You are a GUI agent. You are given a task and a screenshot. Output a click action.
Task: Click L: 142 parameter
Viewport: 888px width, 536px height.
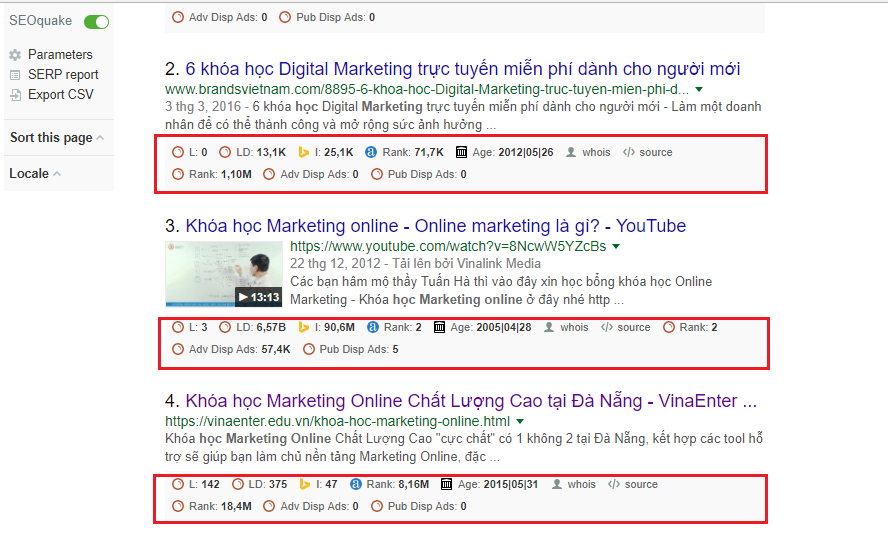point(196,484)
